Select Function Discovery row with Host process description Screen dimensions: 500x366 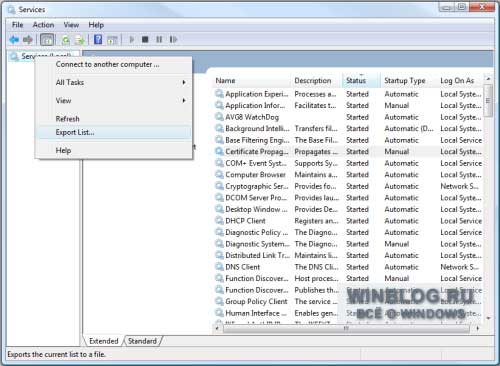(348, 278)
